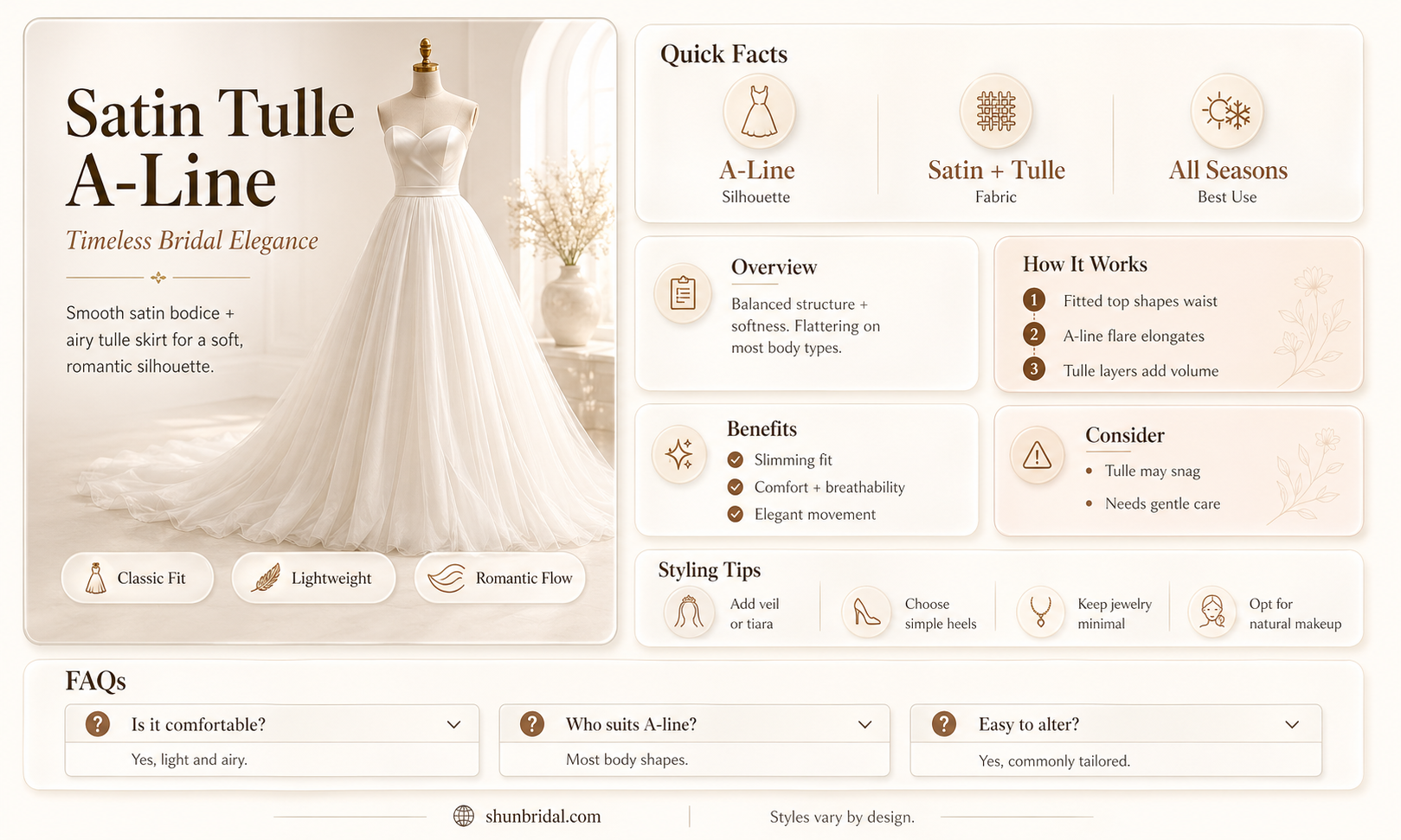Click the Overview heading

pos(774,267)
